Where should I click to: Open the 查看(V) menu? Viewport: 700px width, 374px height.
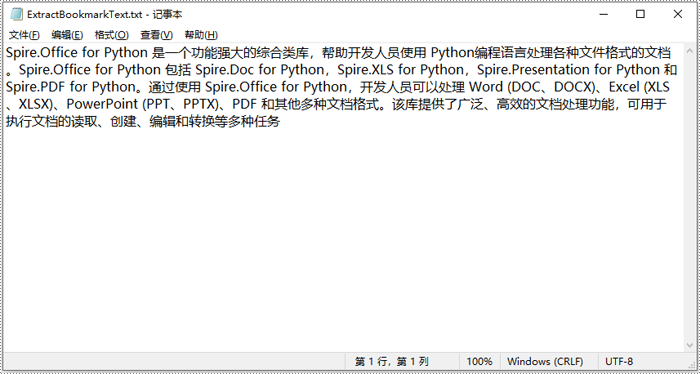[156, 35]
